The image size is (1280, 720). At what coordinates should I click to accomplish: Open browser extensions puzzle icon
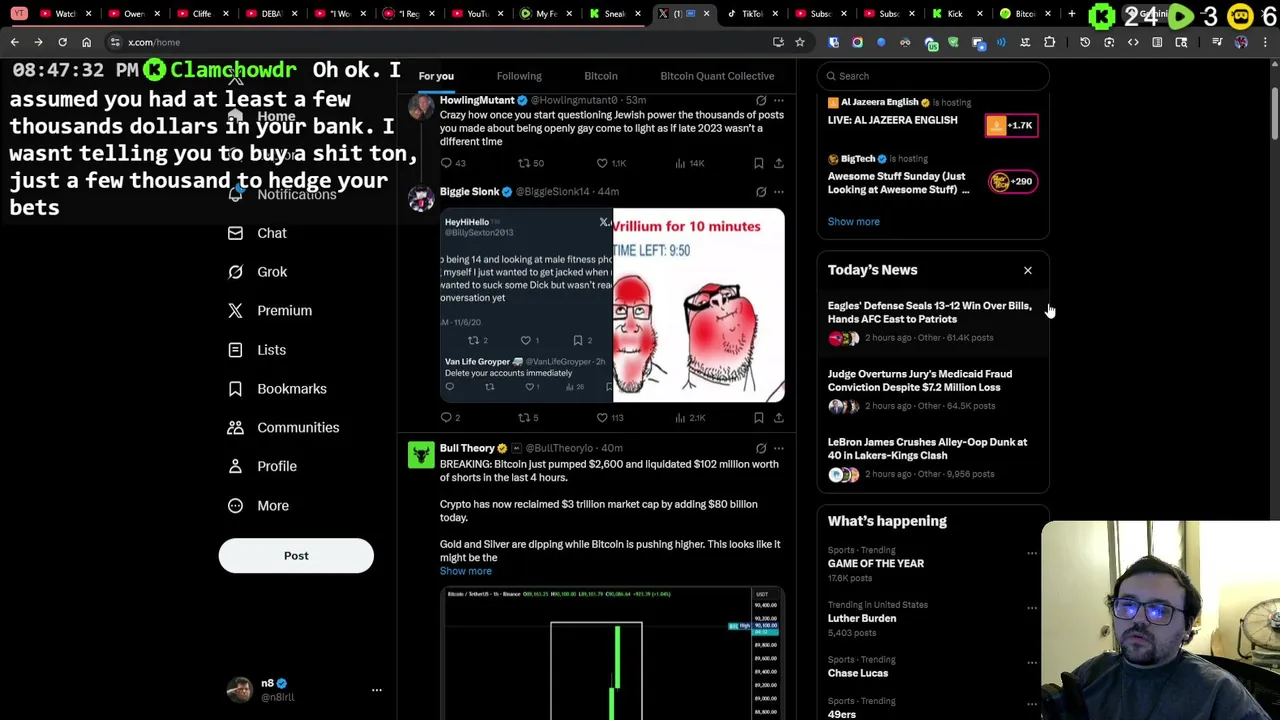coord(1049,42)
